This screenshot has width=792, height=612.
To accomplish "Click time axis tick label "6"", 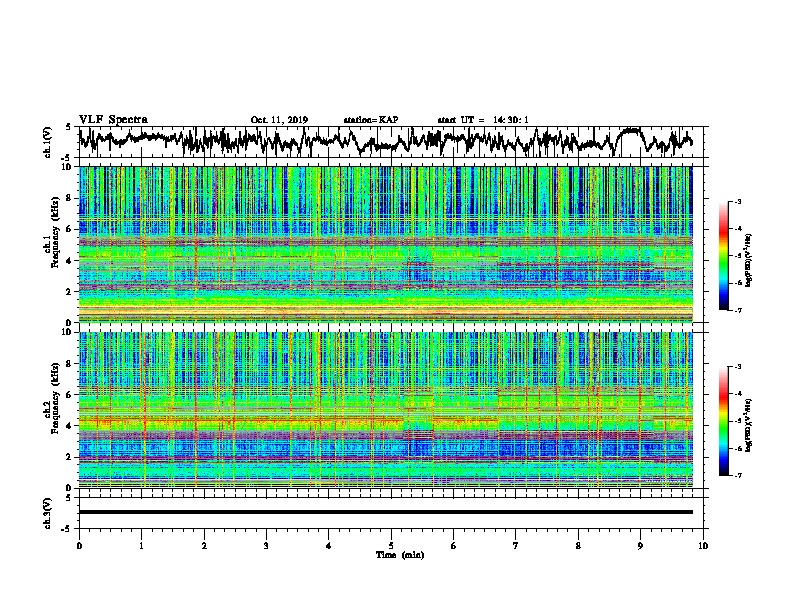I will point(454,546).
